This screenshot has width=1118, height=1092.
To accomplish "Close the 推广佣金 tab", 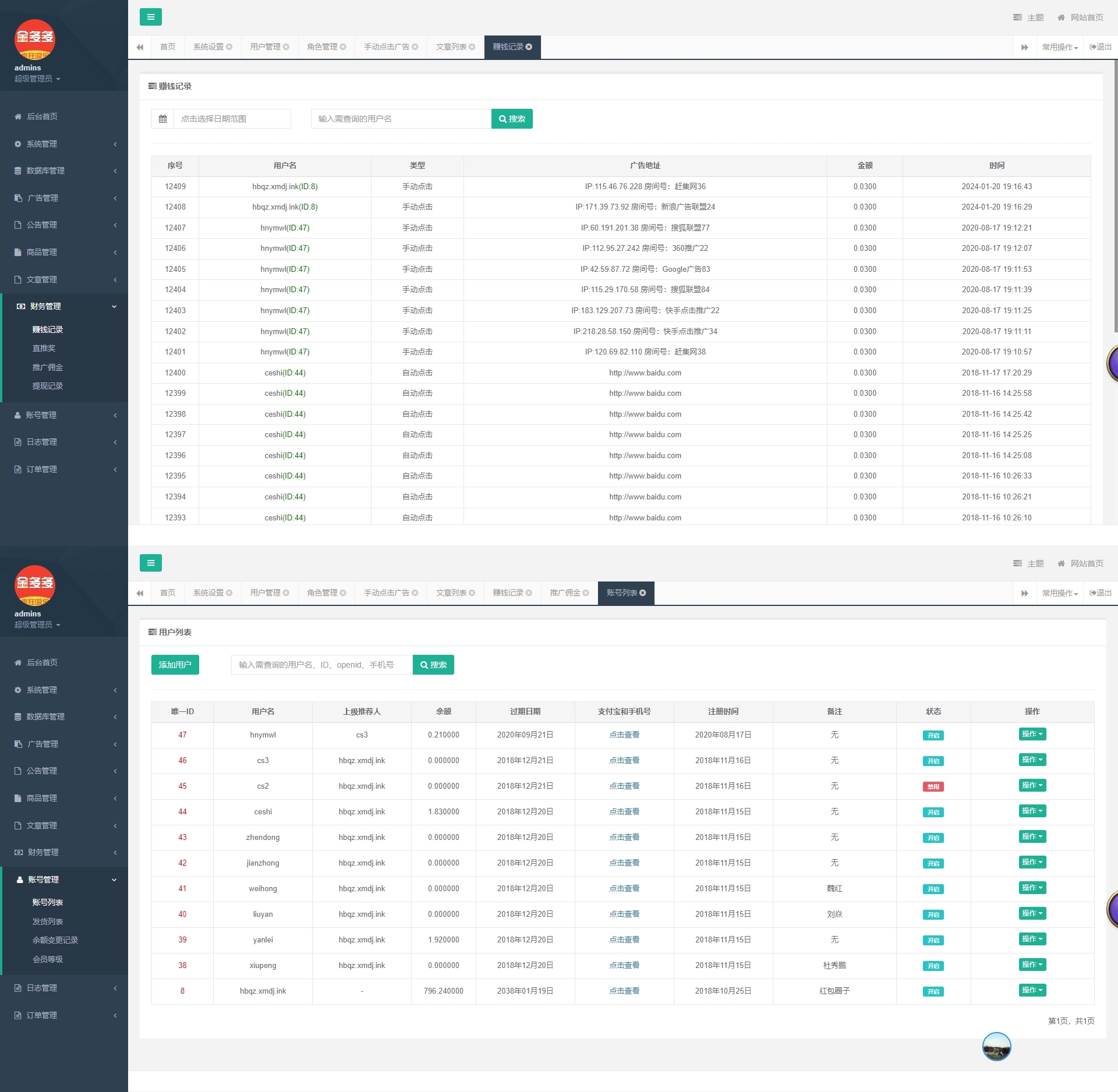I will 586,593.
